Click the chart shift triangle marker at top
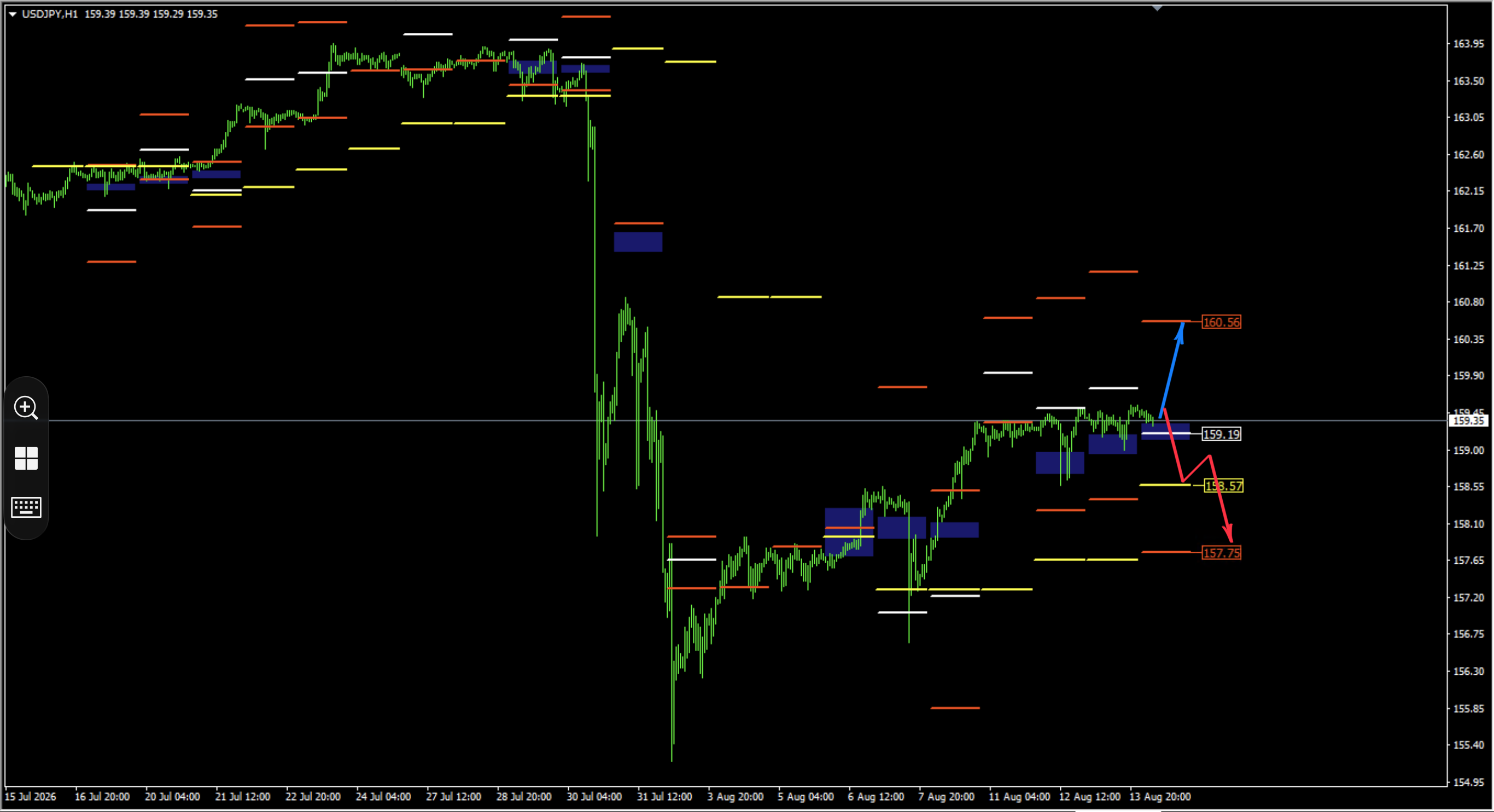 pos(1157,8)
